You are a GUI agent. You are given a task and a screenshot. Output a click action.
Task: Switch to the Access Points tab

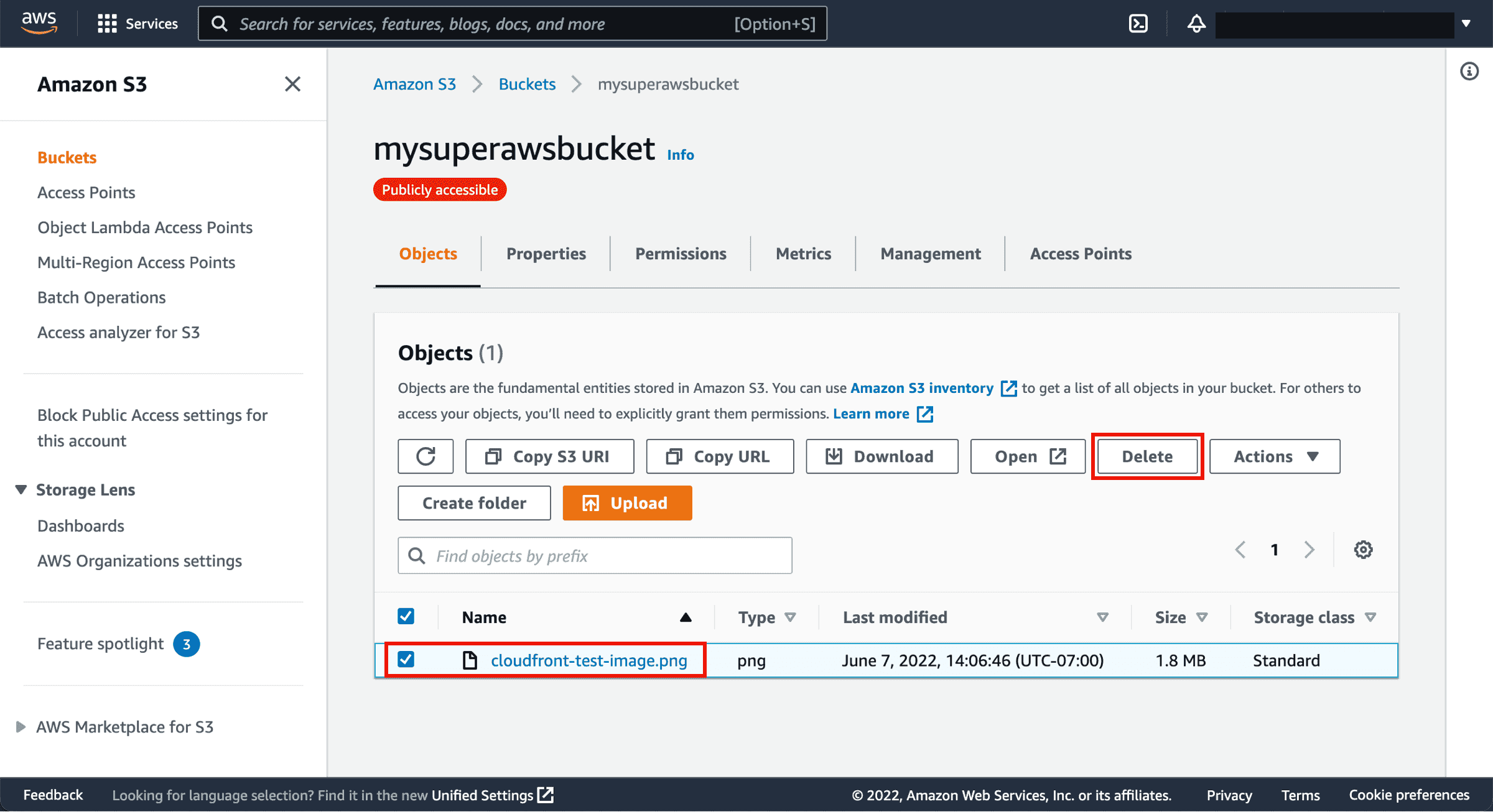[1081, 254]
